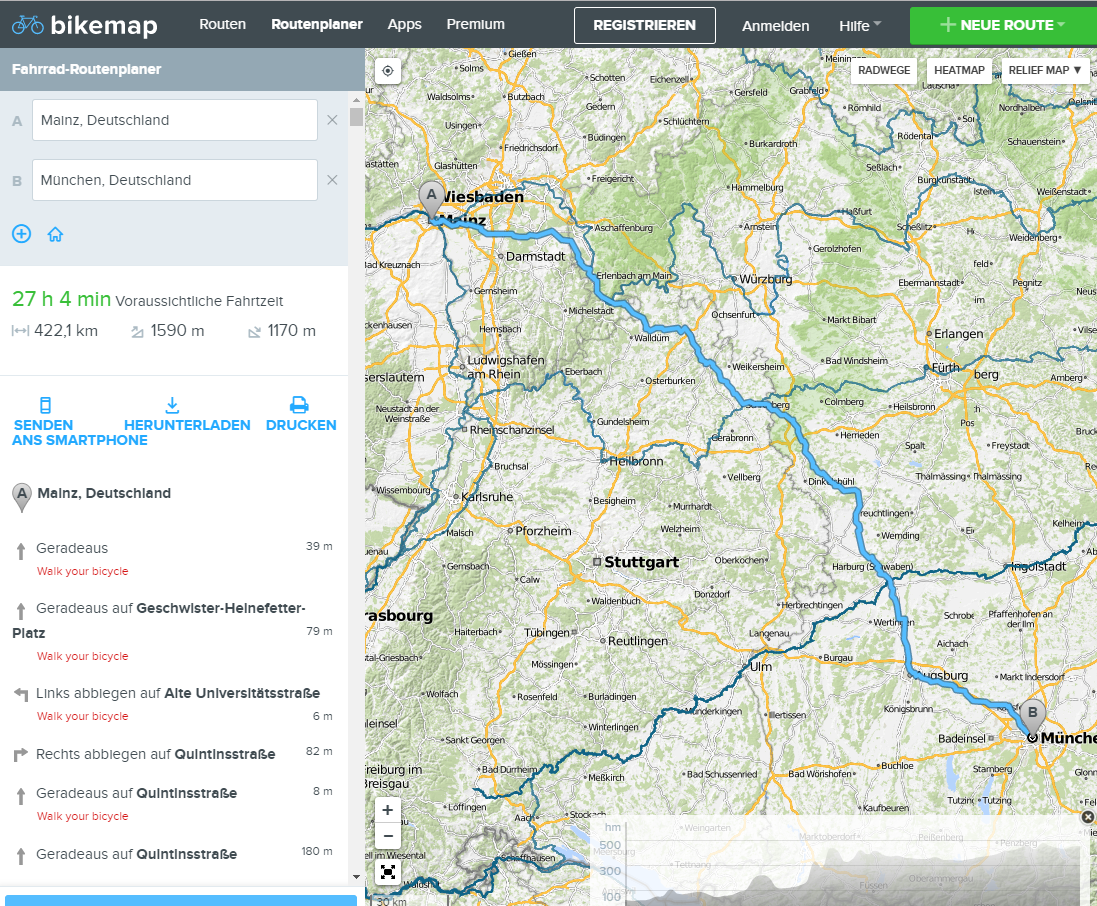Expand the Hilfe menu
The width and height of the screenshot is (1097, 906).
859,26
